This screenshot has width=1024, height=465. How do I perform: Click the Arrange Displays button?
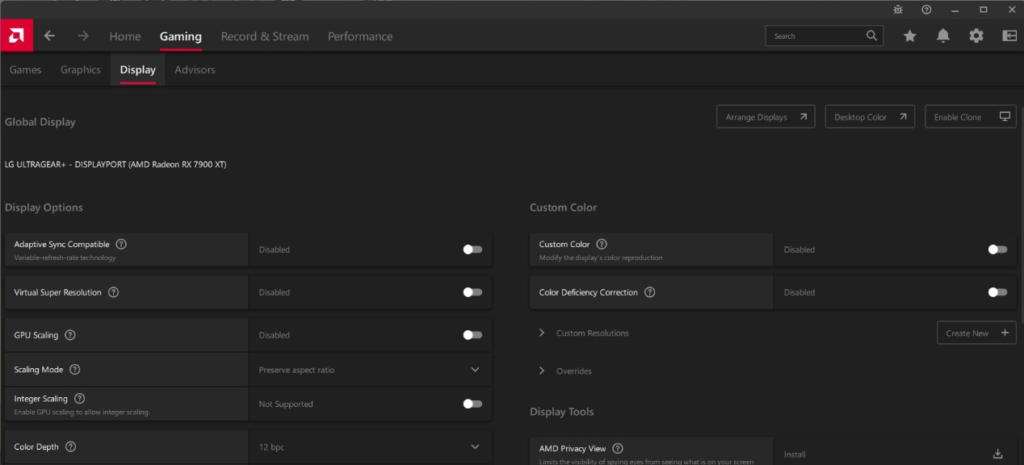coord(765,117)
